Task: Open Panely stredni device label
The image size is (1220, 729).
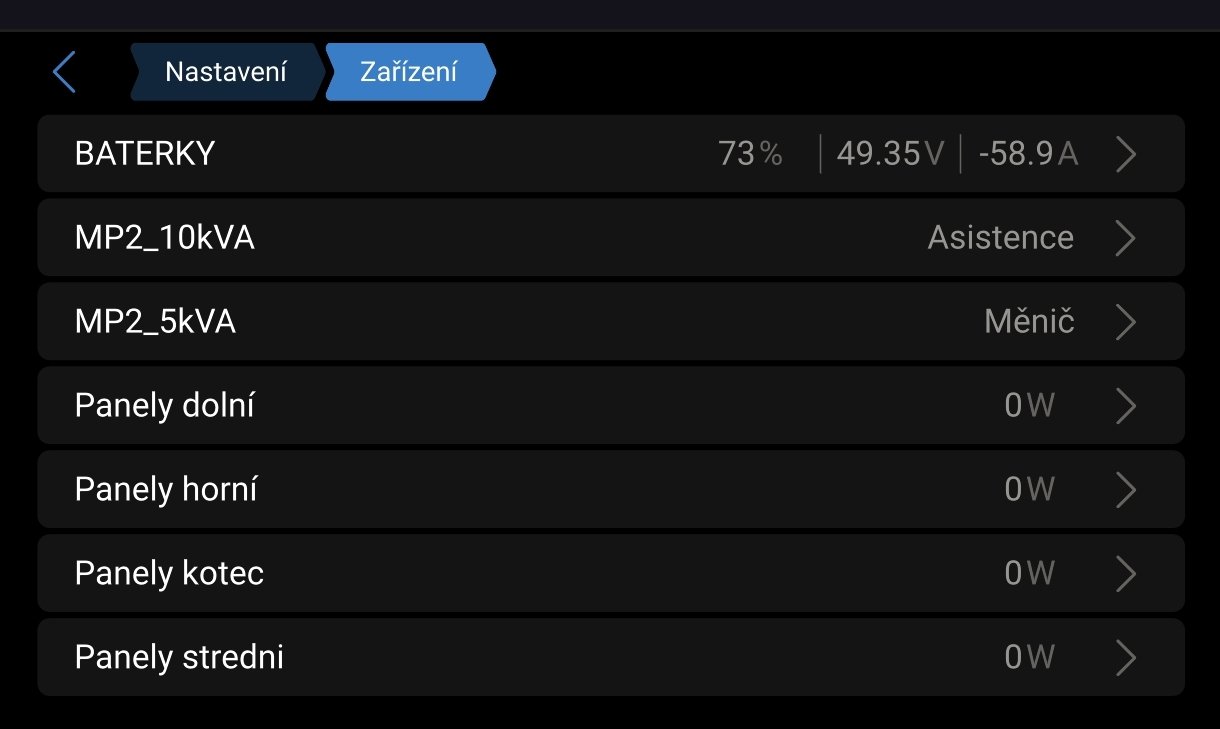Action: tap(179, 657)
